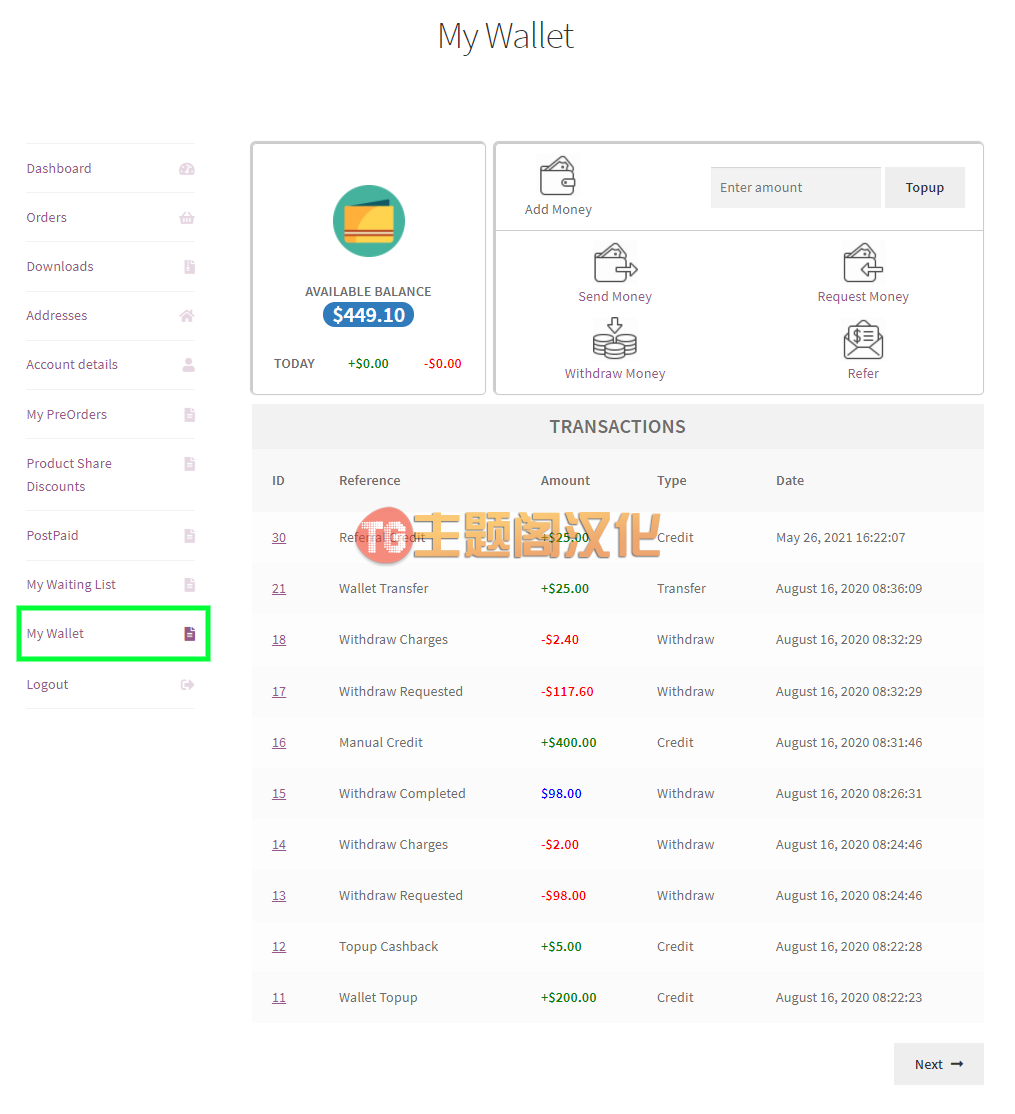This screenshot has height=1114, width=1015.
Task: Click the My Waiting List document icon
Action: pos(190,585)
